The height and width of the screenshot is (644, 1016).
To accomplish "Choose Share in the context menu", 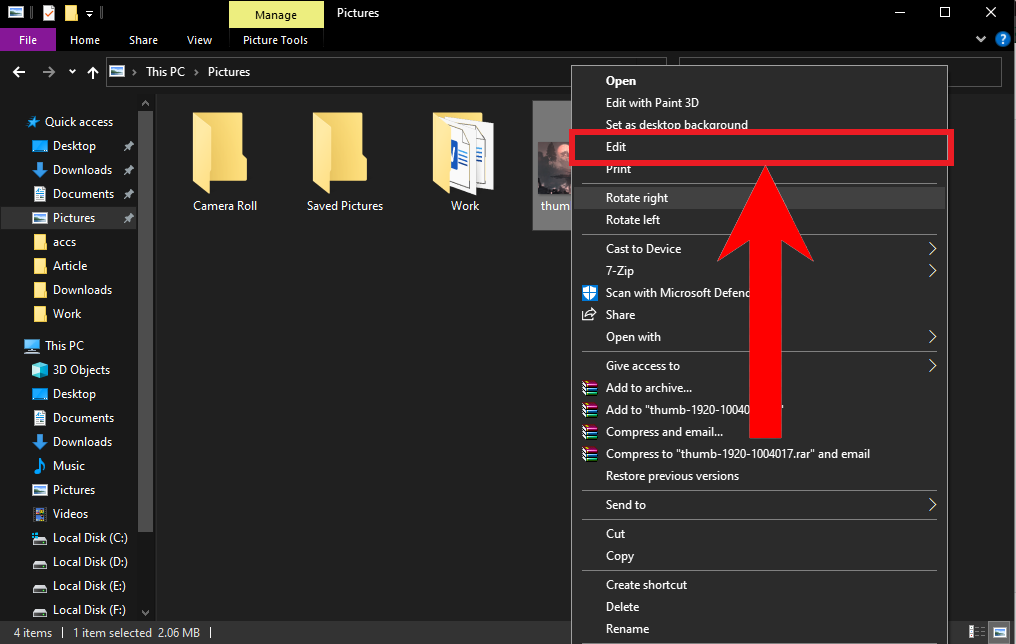I will pyautogui.click(x=759, y=315).
